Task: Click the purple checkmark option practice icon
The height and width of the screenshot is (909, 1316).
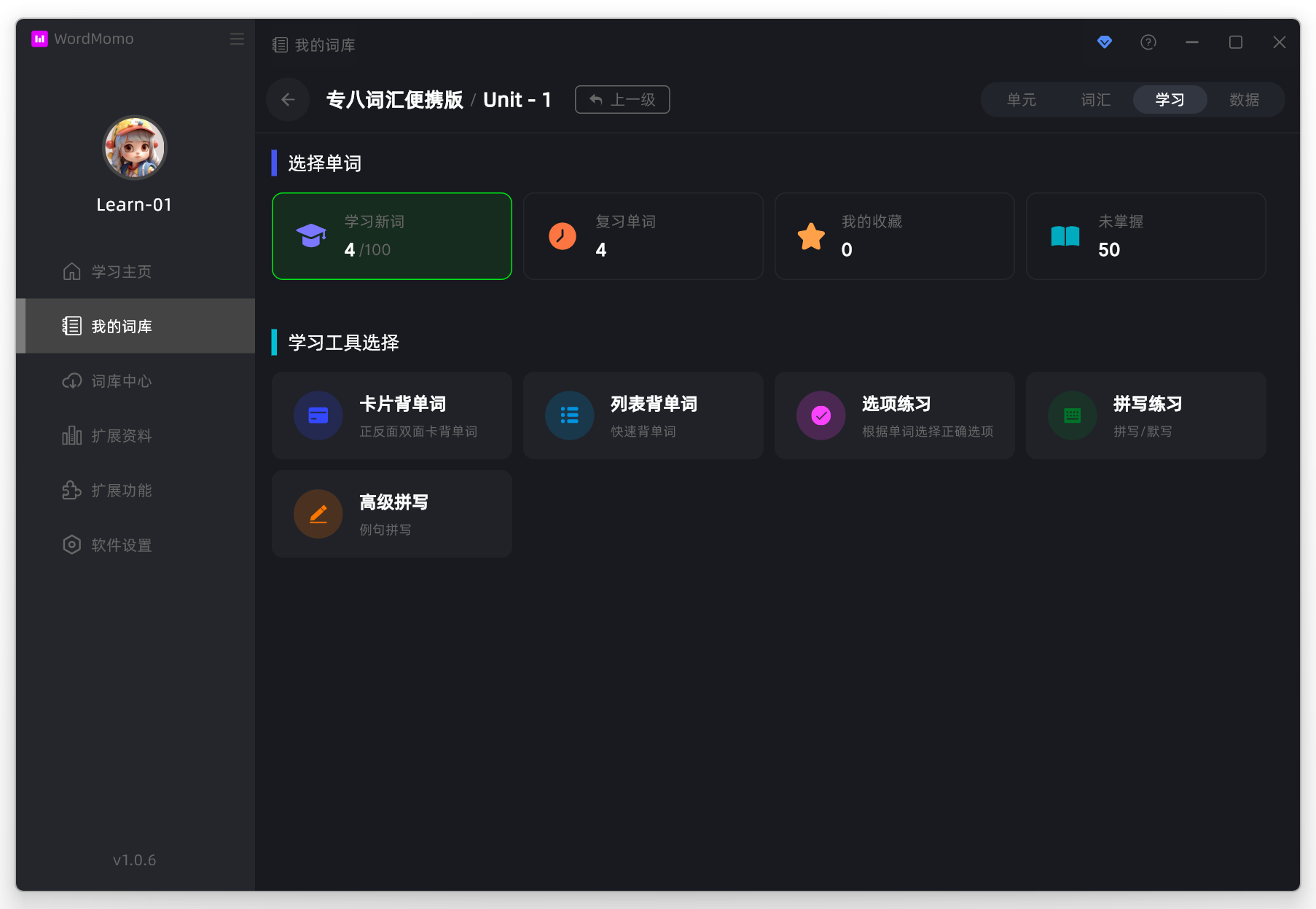Action: pyautogui.click(x=820, y=416)
